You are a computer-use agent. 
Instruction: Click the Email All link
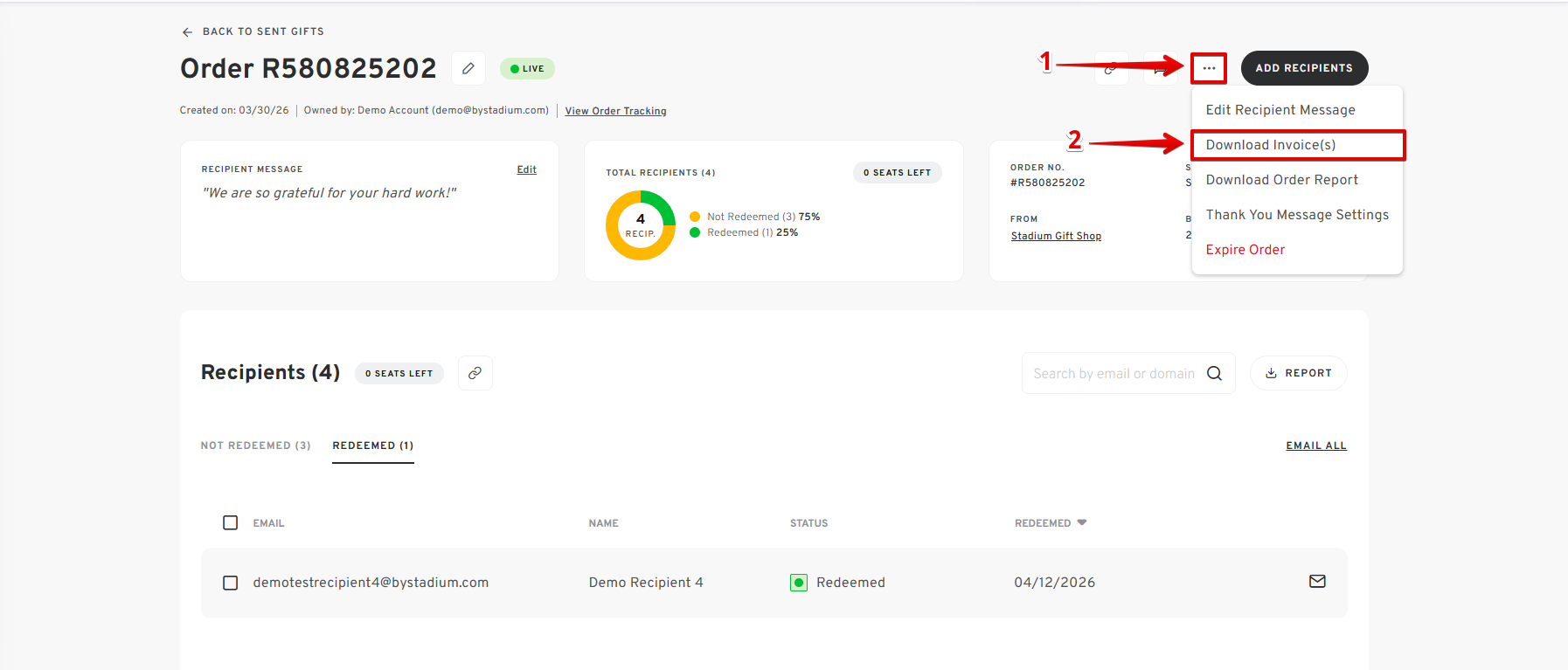tap(1316, 446)
